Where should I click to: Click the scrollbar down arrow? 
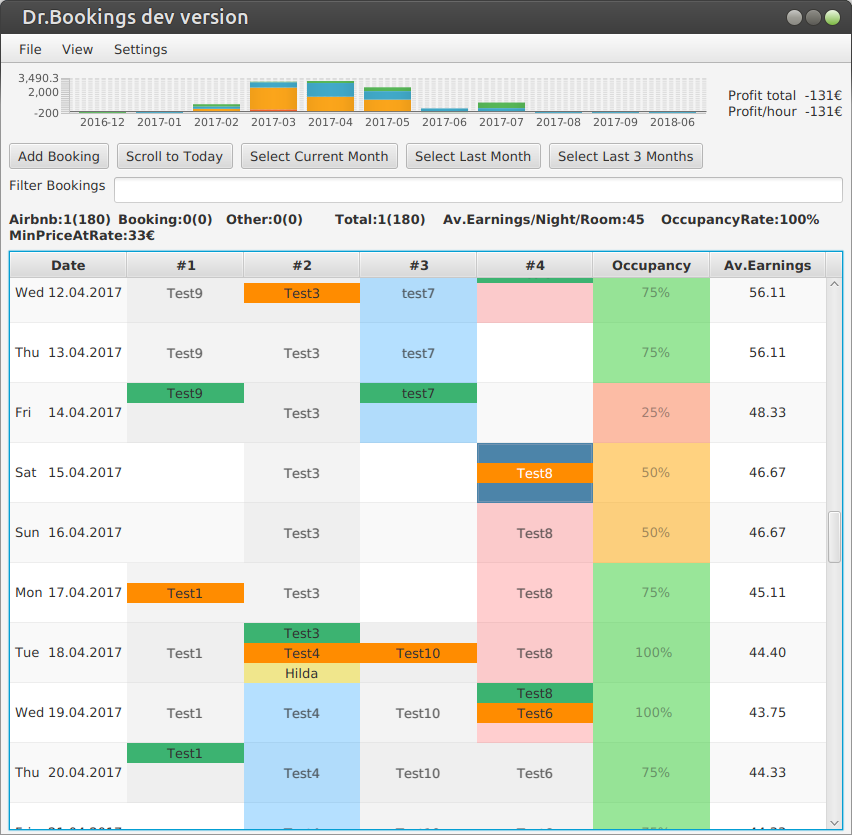[x=834, y=823]
